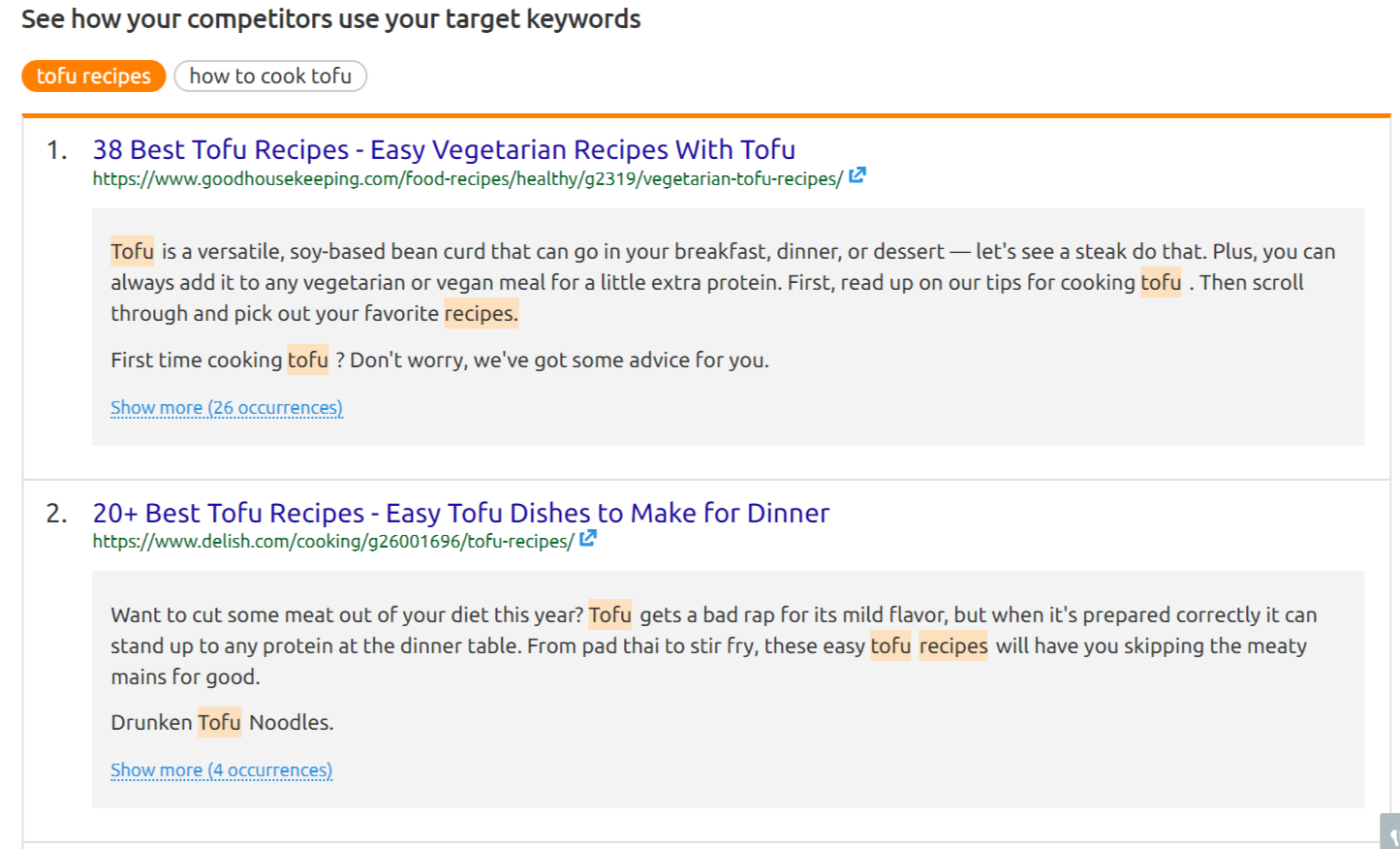Click highlighted "tofu" in "First time cooking" line
1400x849 pixels.
coord(308,361)
